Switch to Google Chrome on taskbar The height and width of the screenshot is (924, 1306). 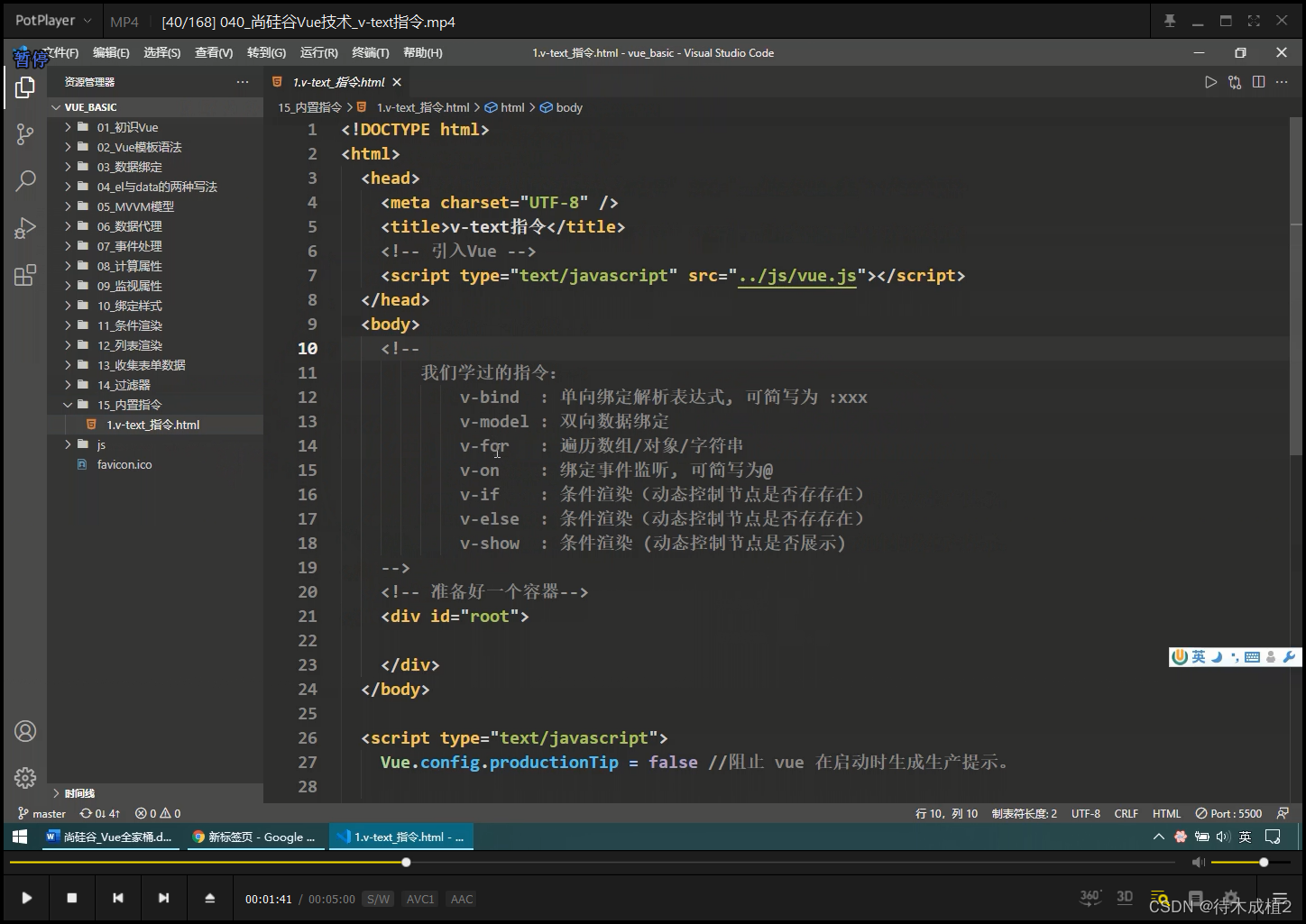[x=254, y=837]
